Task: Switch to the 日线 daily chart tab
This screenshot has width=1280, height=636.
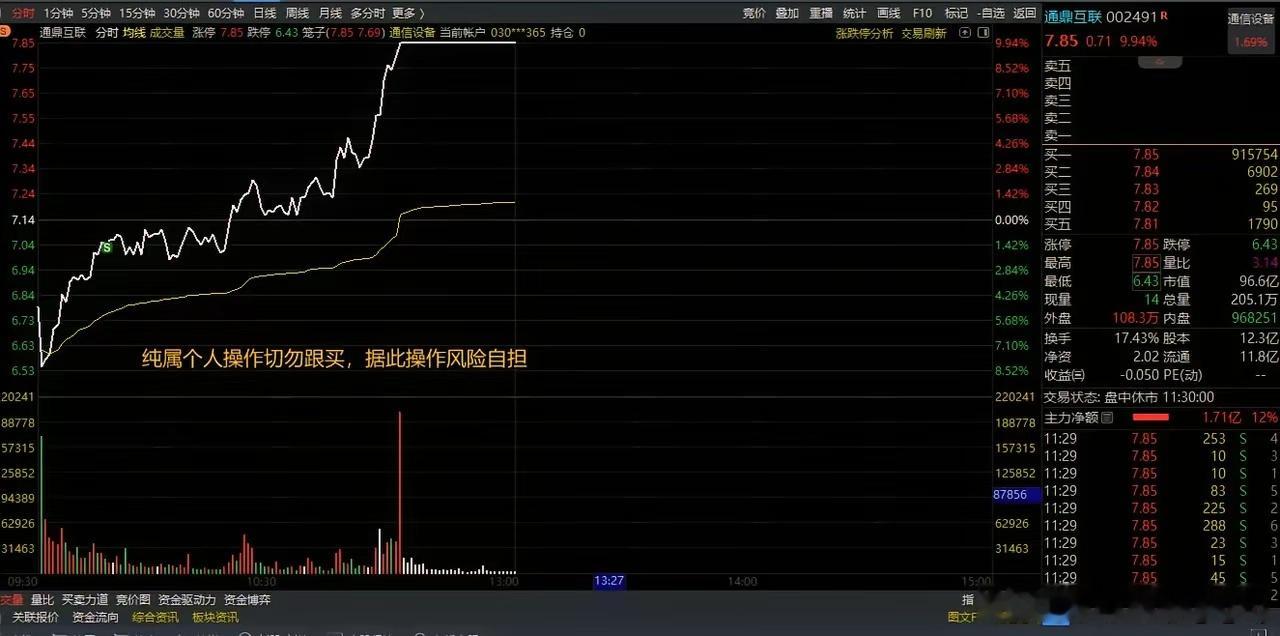Action: (x=264, y=13)
